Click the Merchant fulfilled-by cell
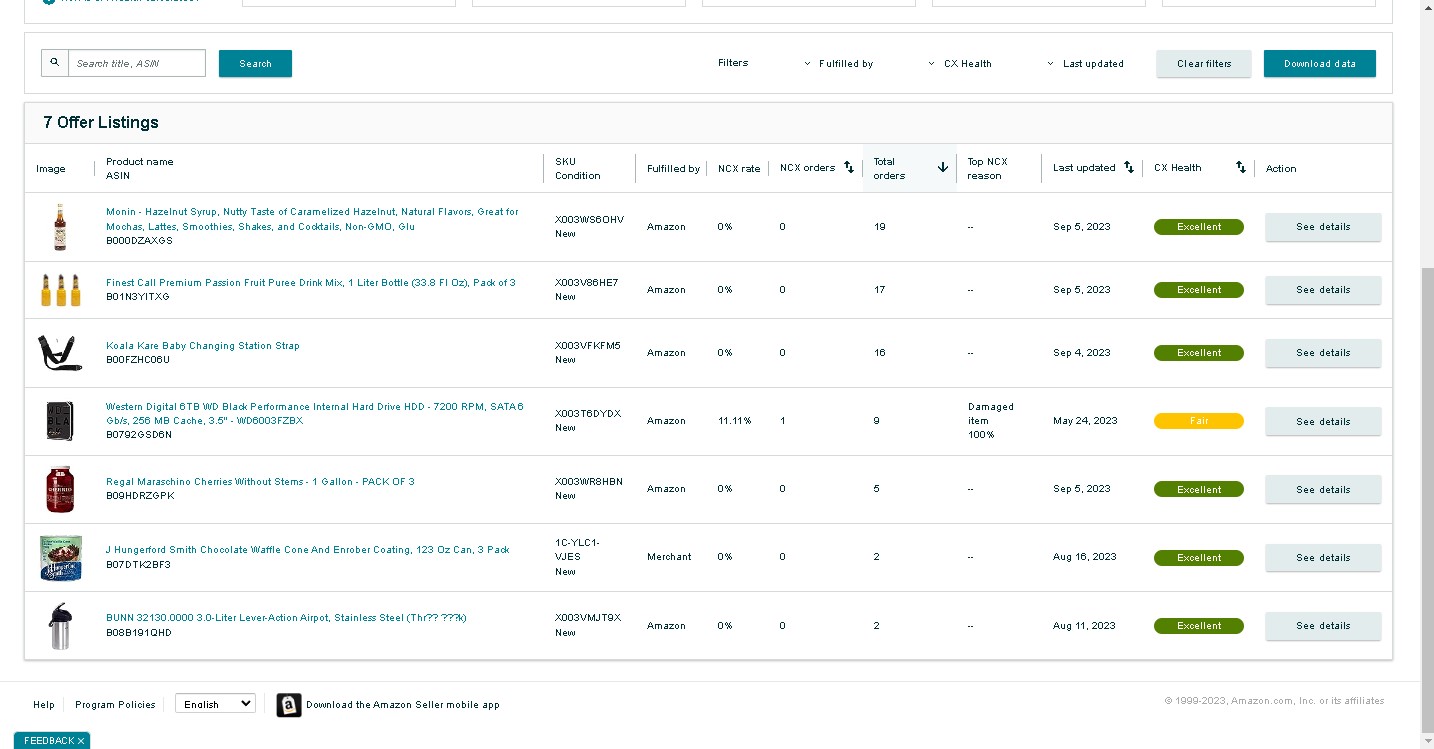 [x=669, y=557]
